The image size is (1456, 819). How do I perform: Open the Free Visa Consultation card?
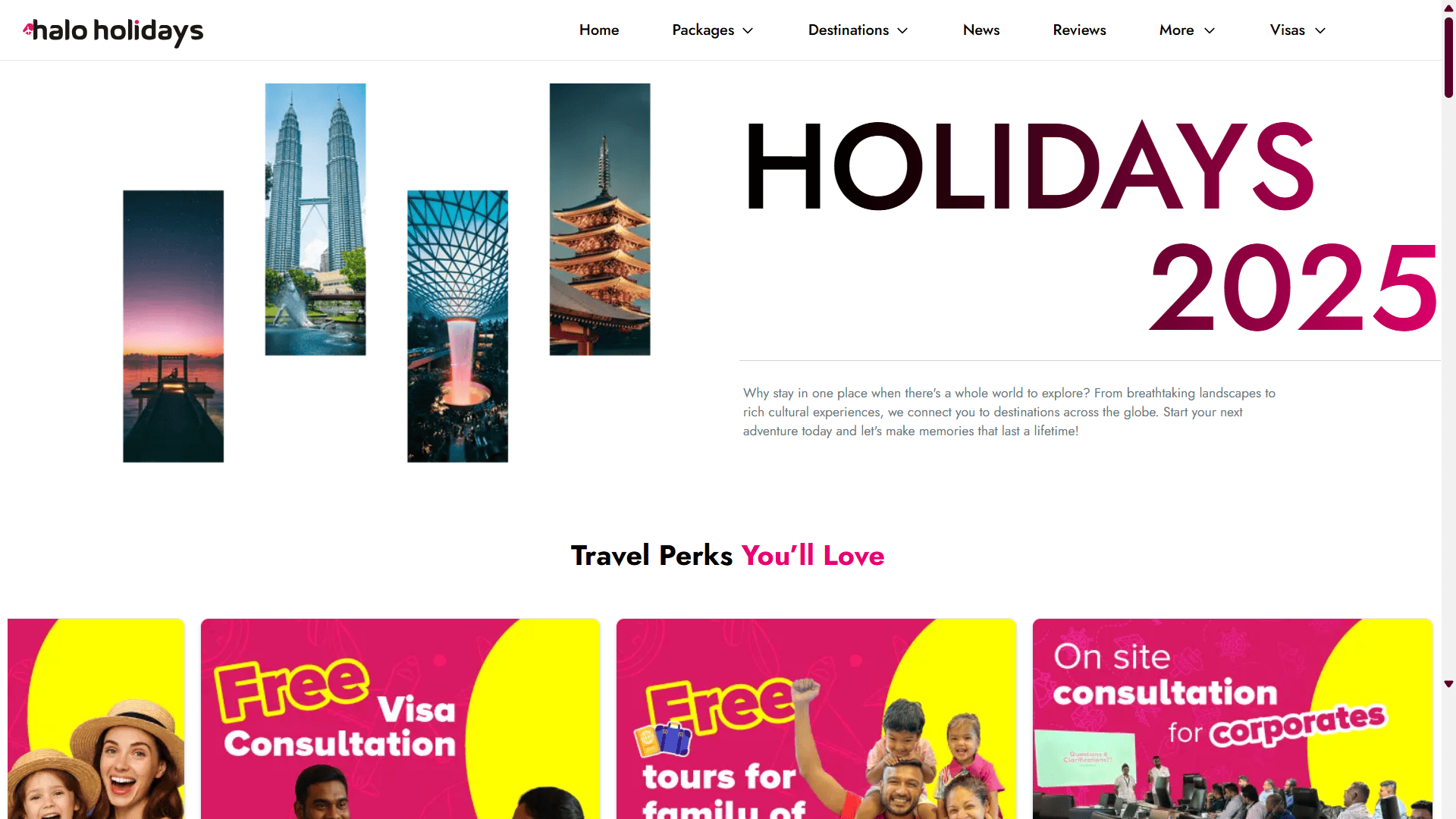[x=400, y=719]
